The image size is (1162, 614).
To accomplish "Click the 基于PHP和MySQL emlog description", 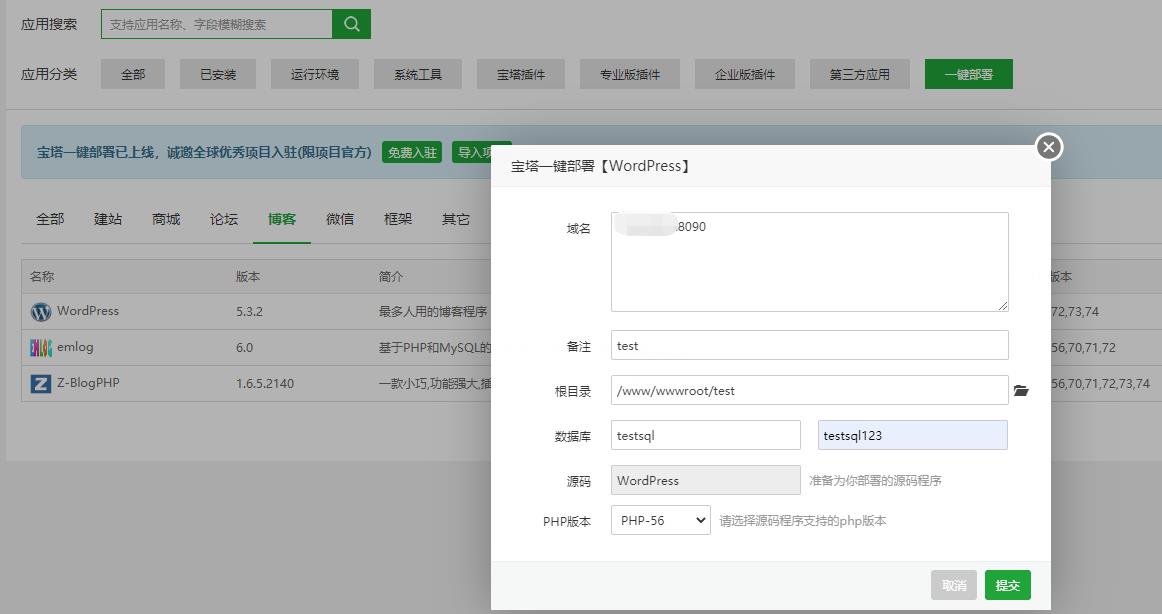I will (x=435, y=347).
